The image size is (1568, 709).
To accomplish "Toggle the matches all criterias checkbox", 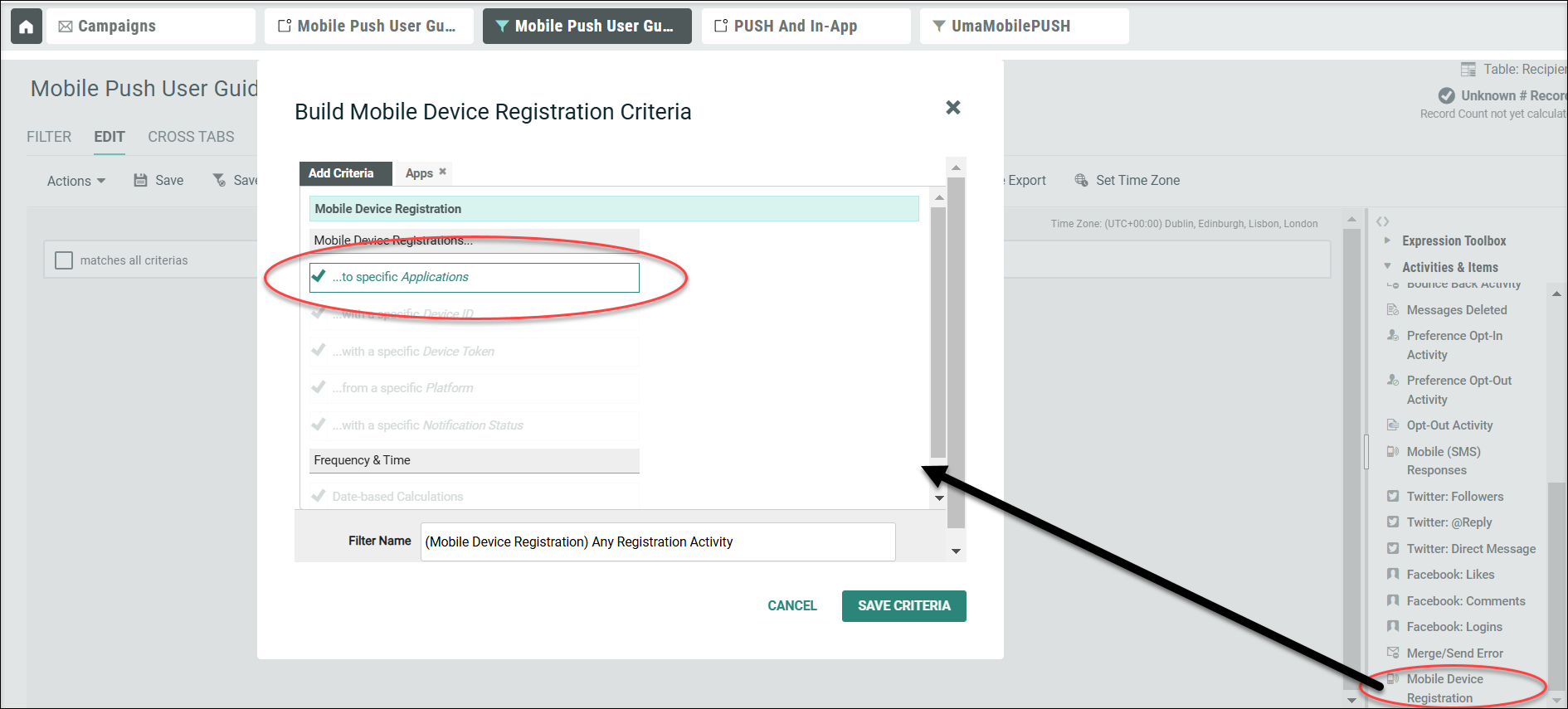I will [64, 260].
